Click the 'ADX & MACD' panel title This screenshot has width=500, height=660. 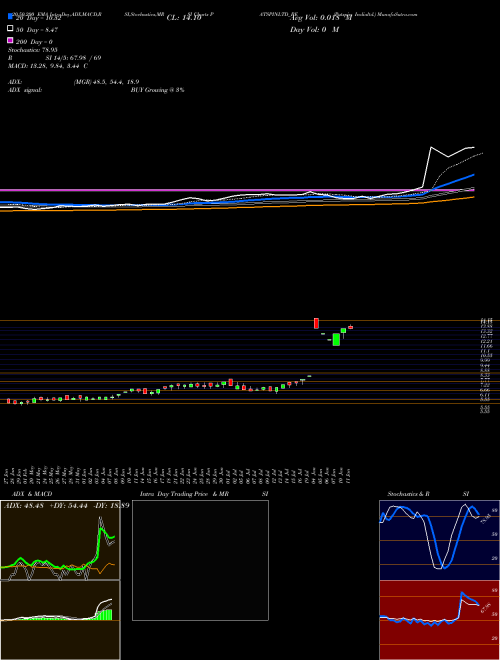tap(32, 494)
